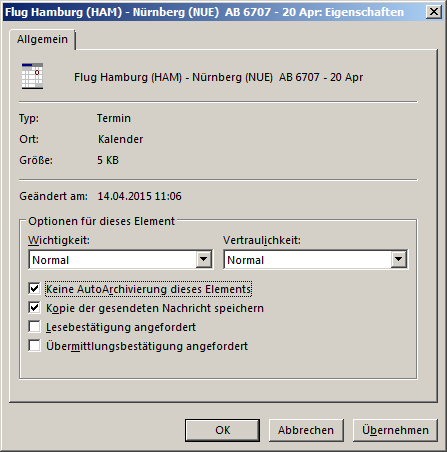Screen dimensions: 447x452
Task: Open the Vertraulichkeit combo box showing Normal
Action: click(315, 260)
